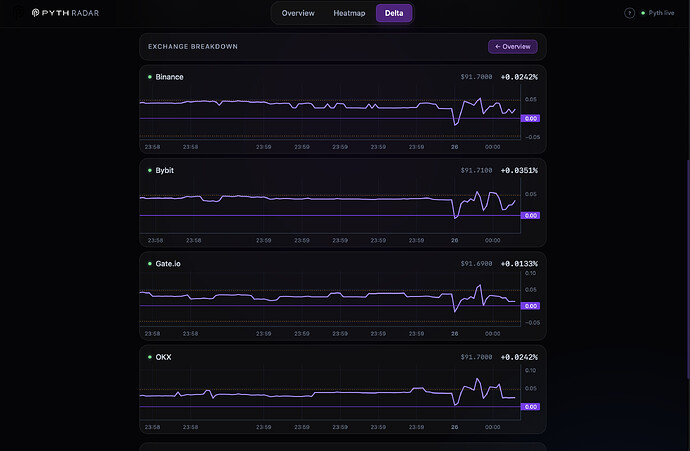The image size is (690, 451).
Task: Click the Bybit delta line chart
Action: [x=330, y=207]
